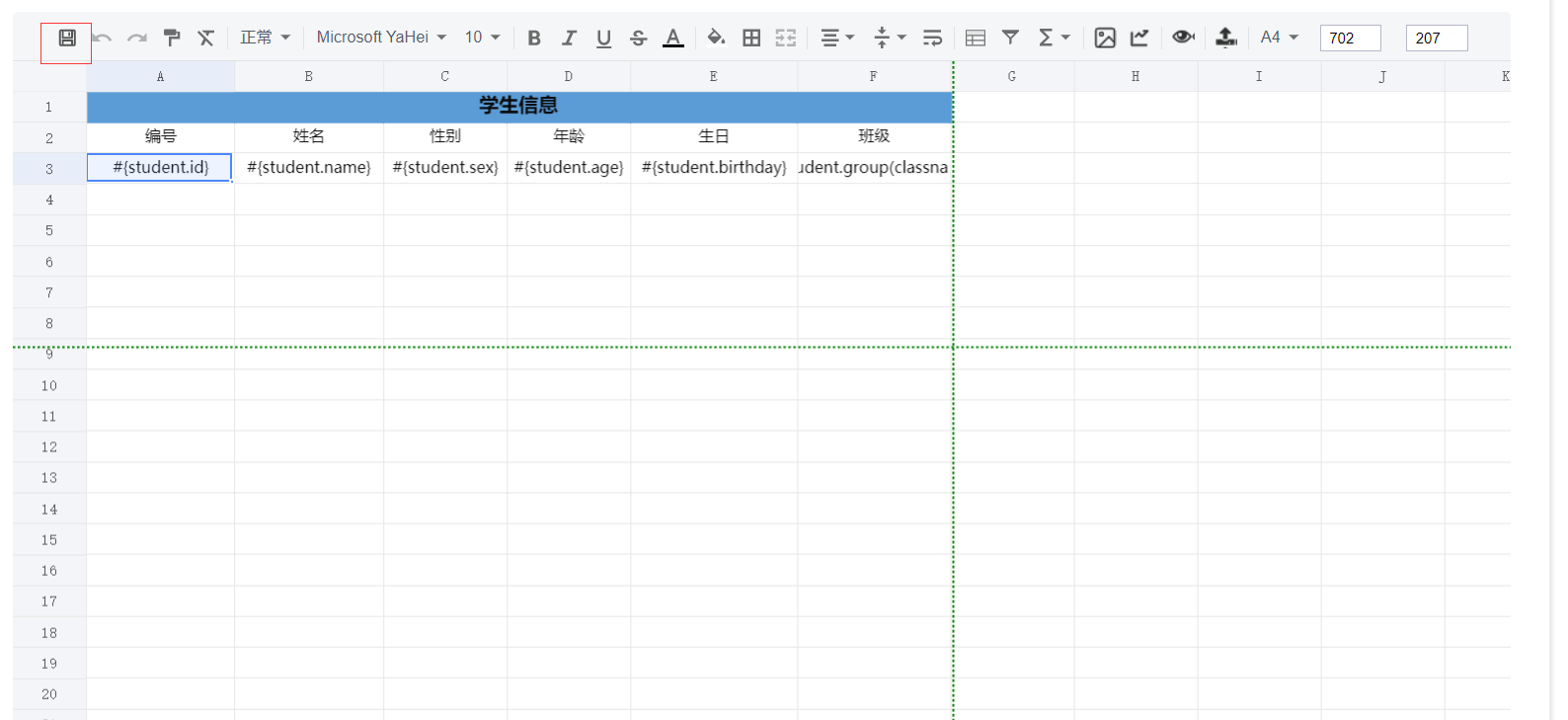Toggle underline formatting
Viewport: 1568px width, 720px height.
pyautogui.click(x=603, y=38)
